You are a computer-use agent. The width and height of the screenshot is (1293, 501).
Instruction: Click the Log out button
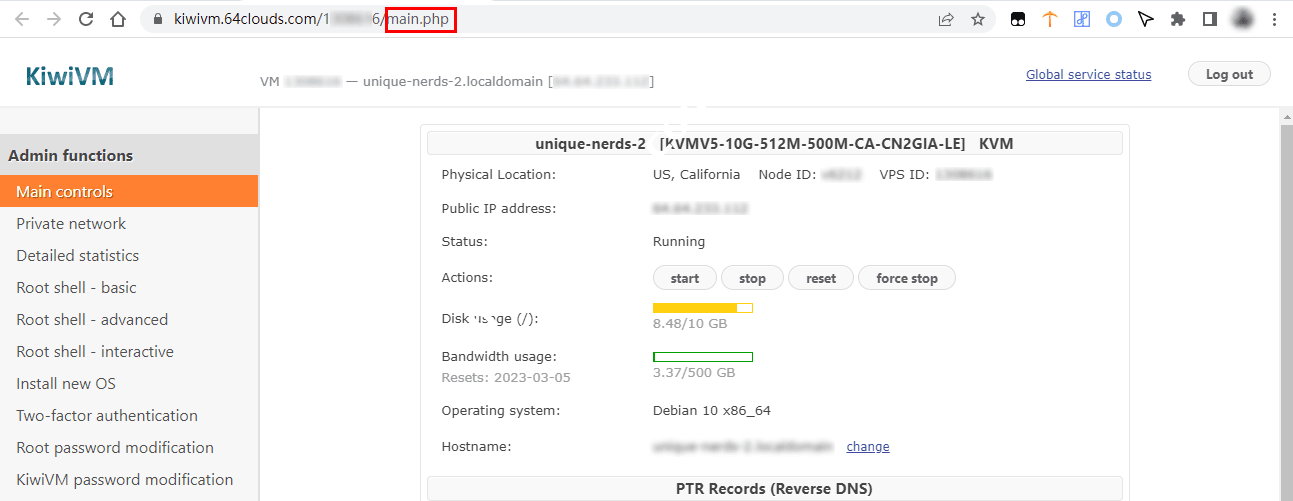point(1229,74)
